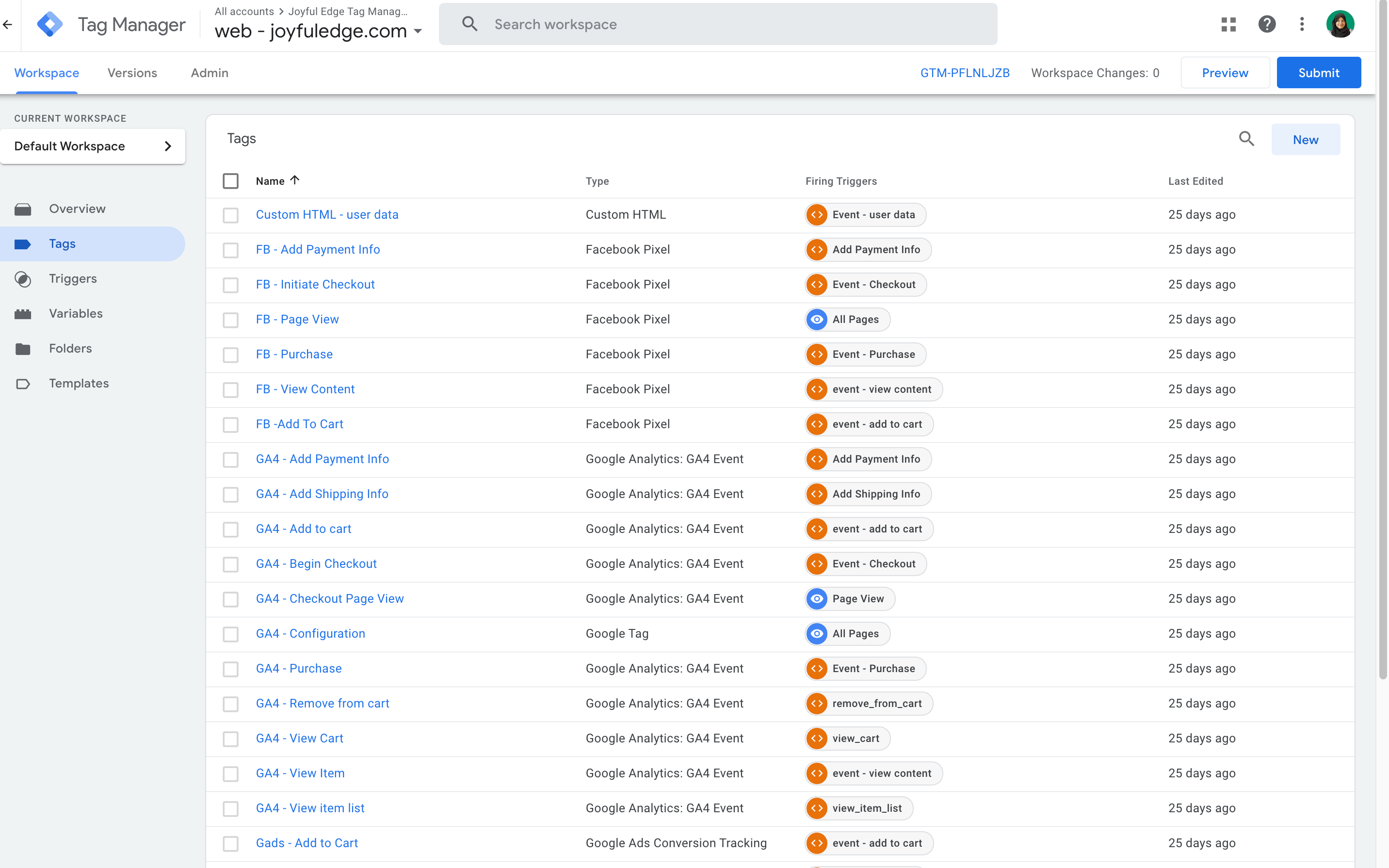Image resolution: width=1389 pixels, height=868 pixels.
Task: Click the back arrow at top left
Action: pyautogui.click(x=7, y=25)
